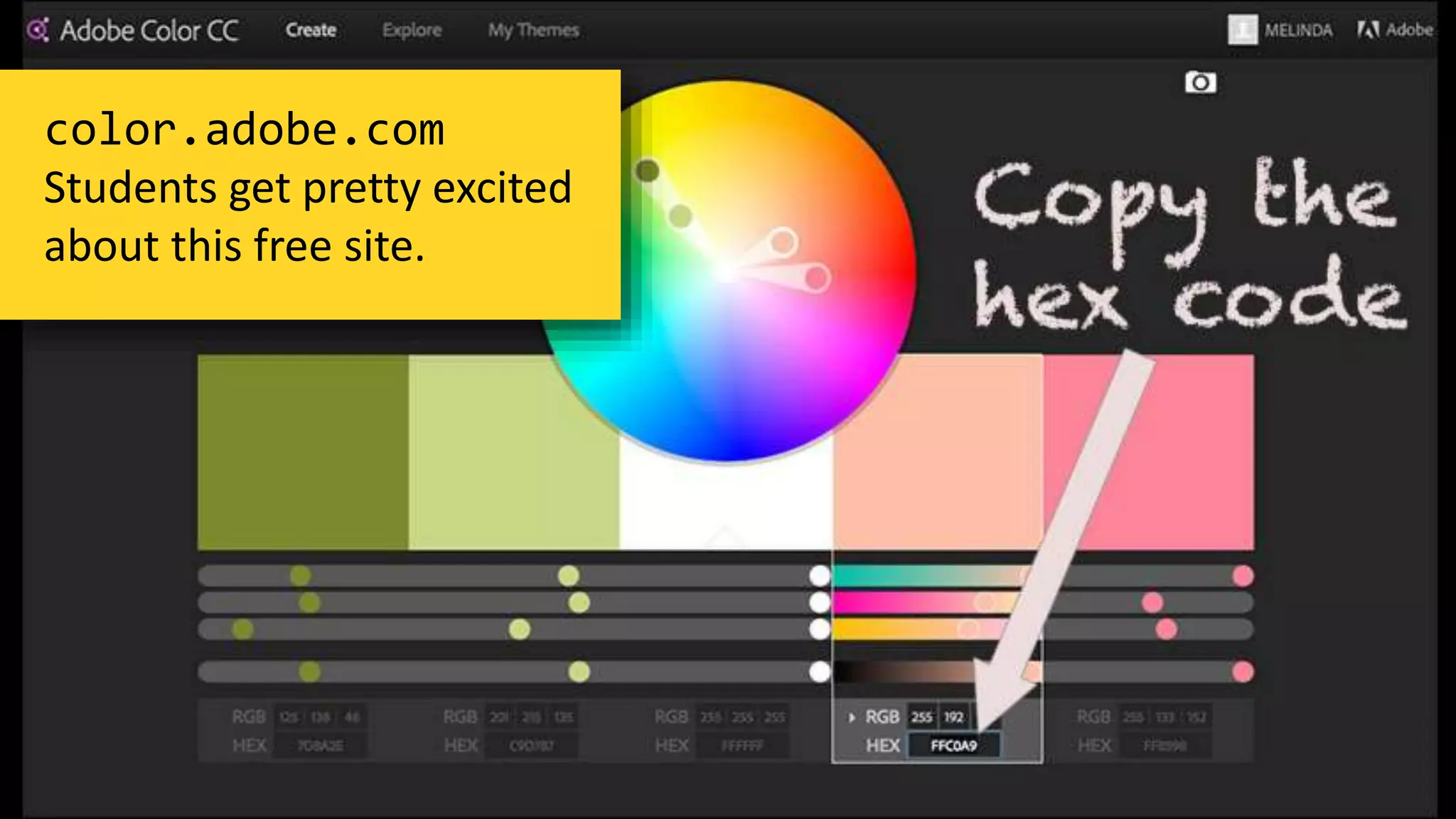The image size is (1456, 819).
Task: Select the peach marker on the color wheel
Action: click(783, 242)
